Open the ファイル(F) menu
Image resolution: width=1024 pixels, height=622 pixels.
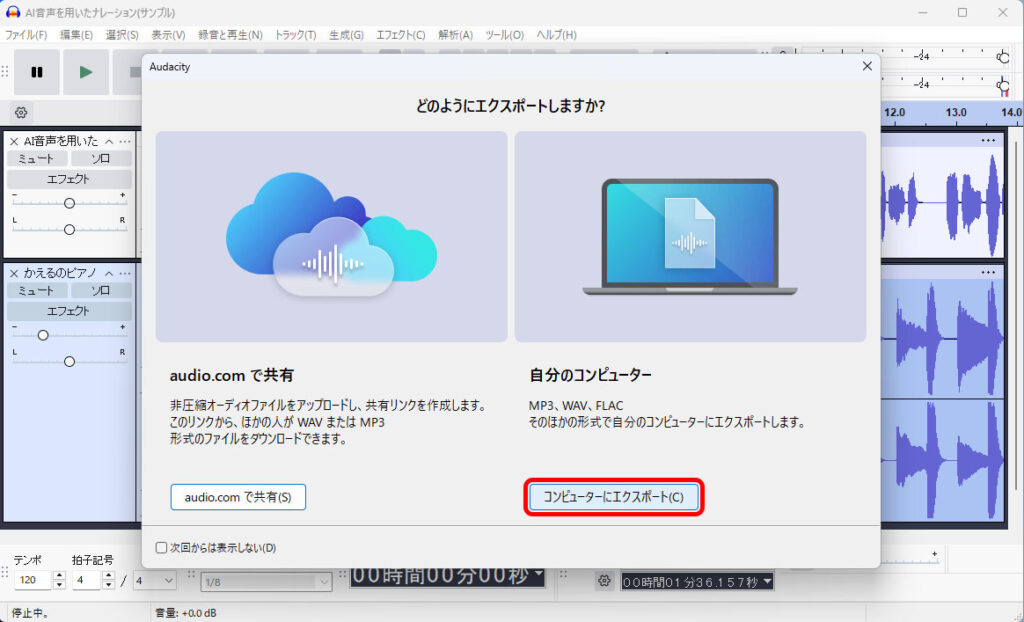click(26, 35)
